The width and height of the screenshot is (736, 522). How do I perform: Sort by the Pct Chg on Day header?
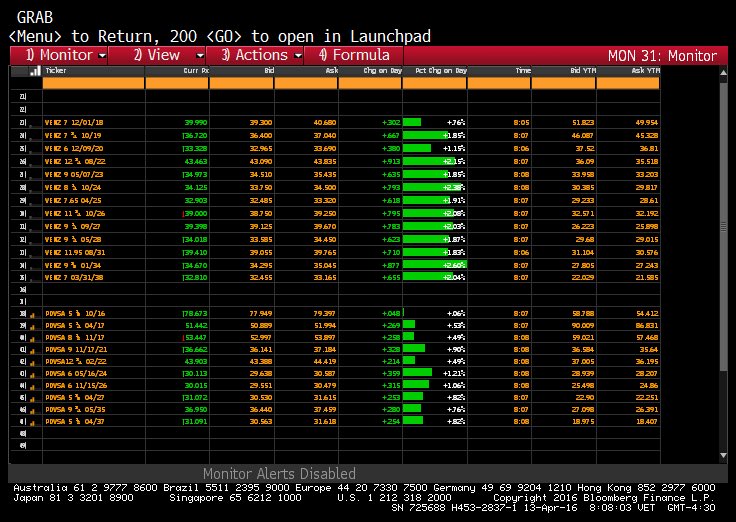click(440, 71)
